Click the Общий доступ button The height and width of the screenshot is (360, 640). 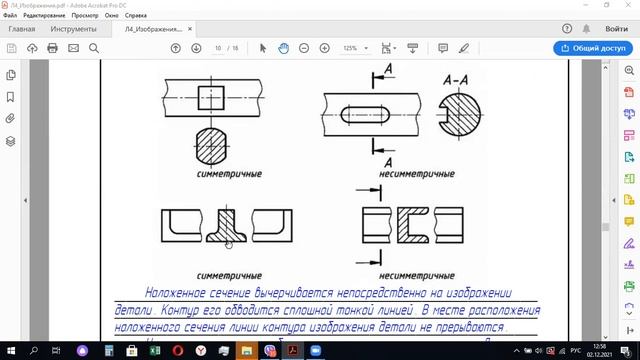pos(593,48)
